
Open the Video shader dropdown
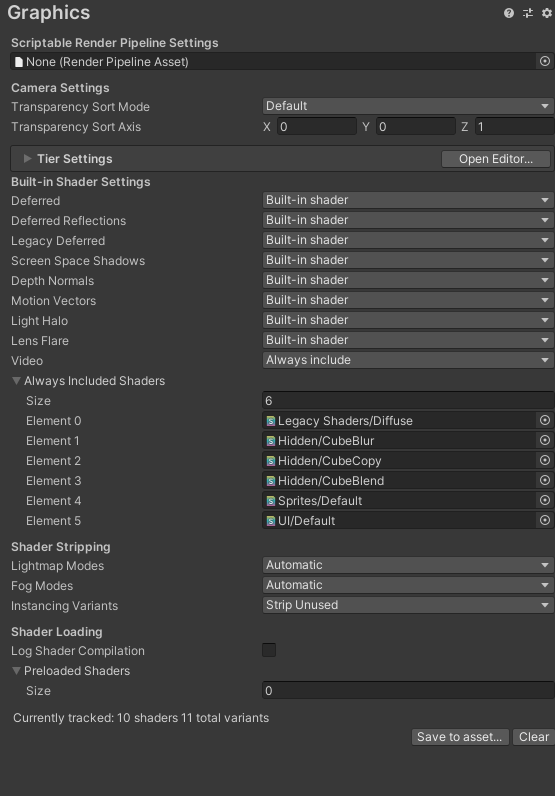point(408,360)
